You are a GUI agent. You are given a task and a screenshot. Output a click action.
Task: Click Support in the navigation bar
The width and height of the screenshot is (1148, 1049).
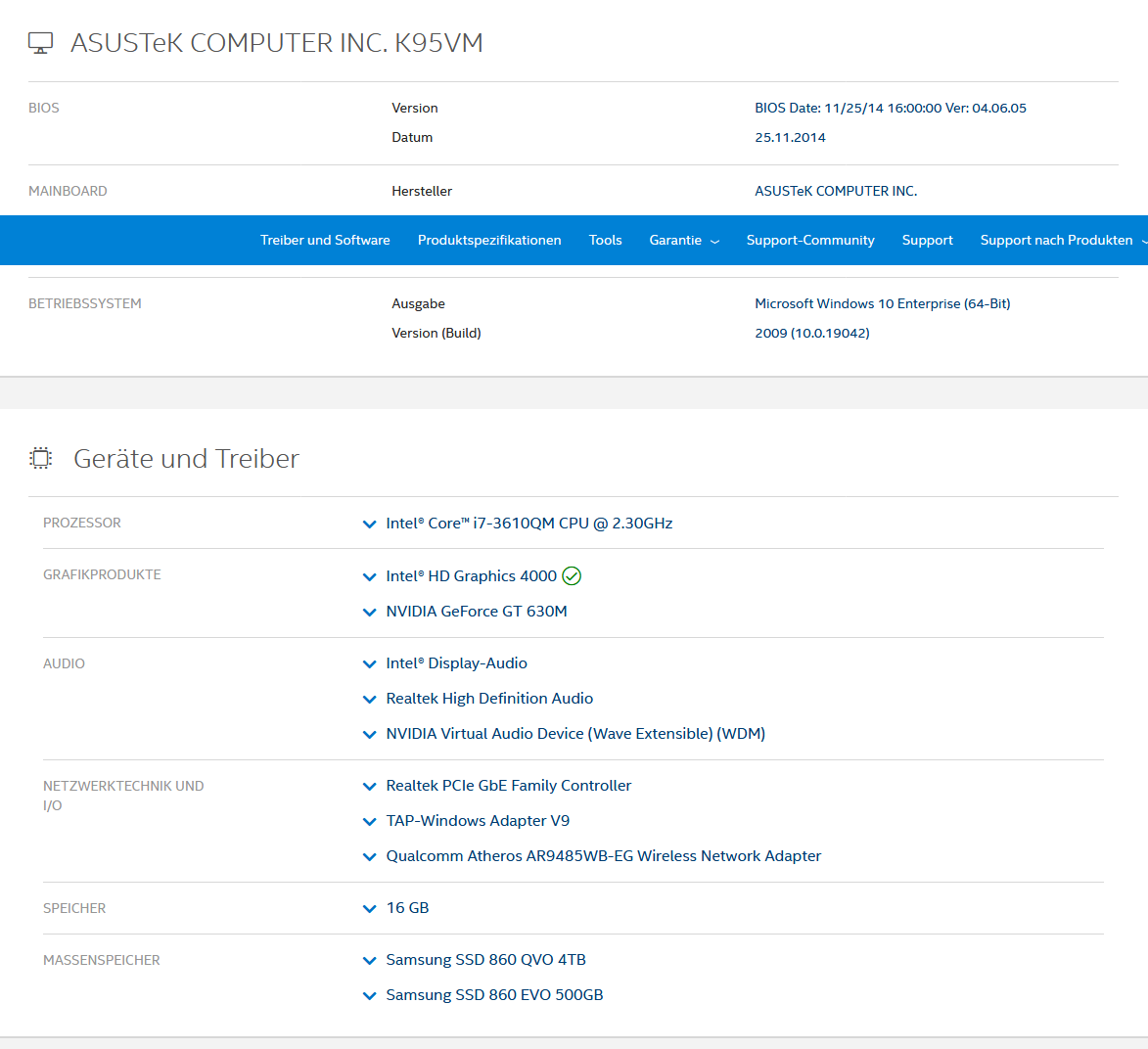point(927,240)
